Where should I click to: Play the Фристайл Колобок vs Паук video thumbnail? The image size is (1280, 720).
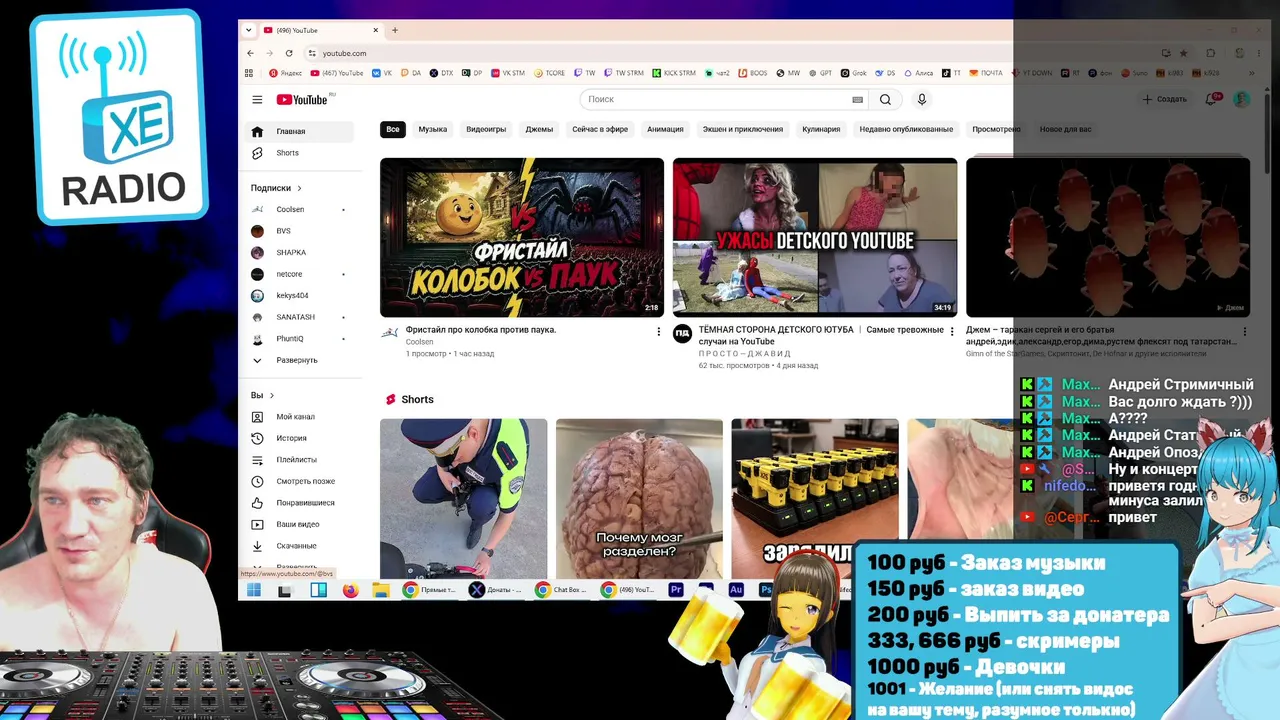coord(522,237)
